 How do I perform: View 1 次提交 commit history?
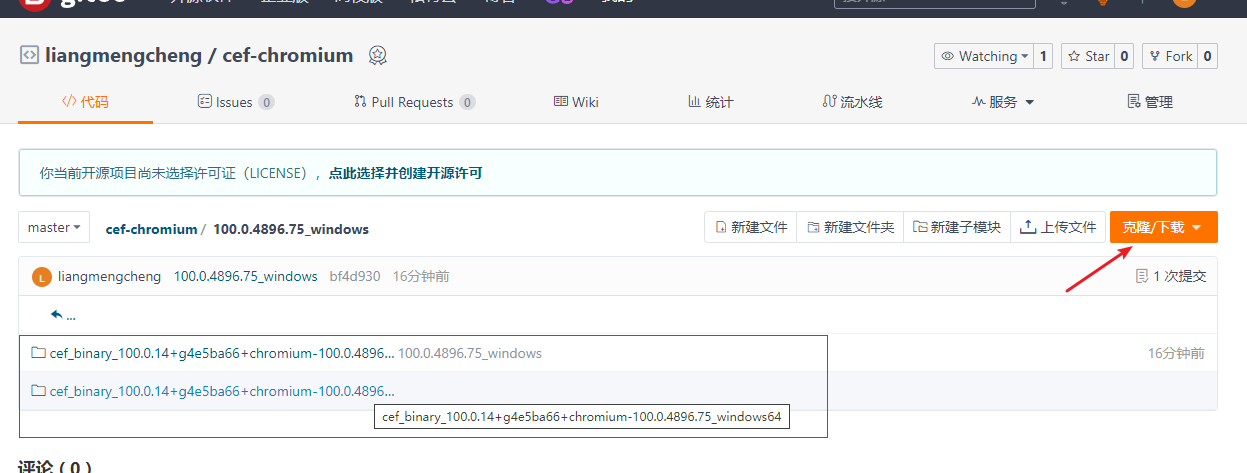(x=1171, y=276)
